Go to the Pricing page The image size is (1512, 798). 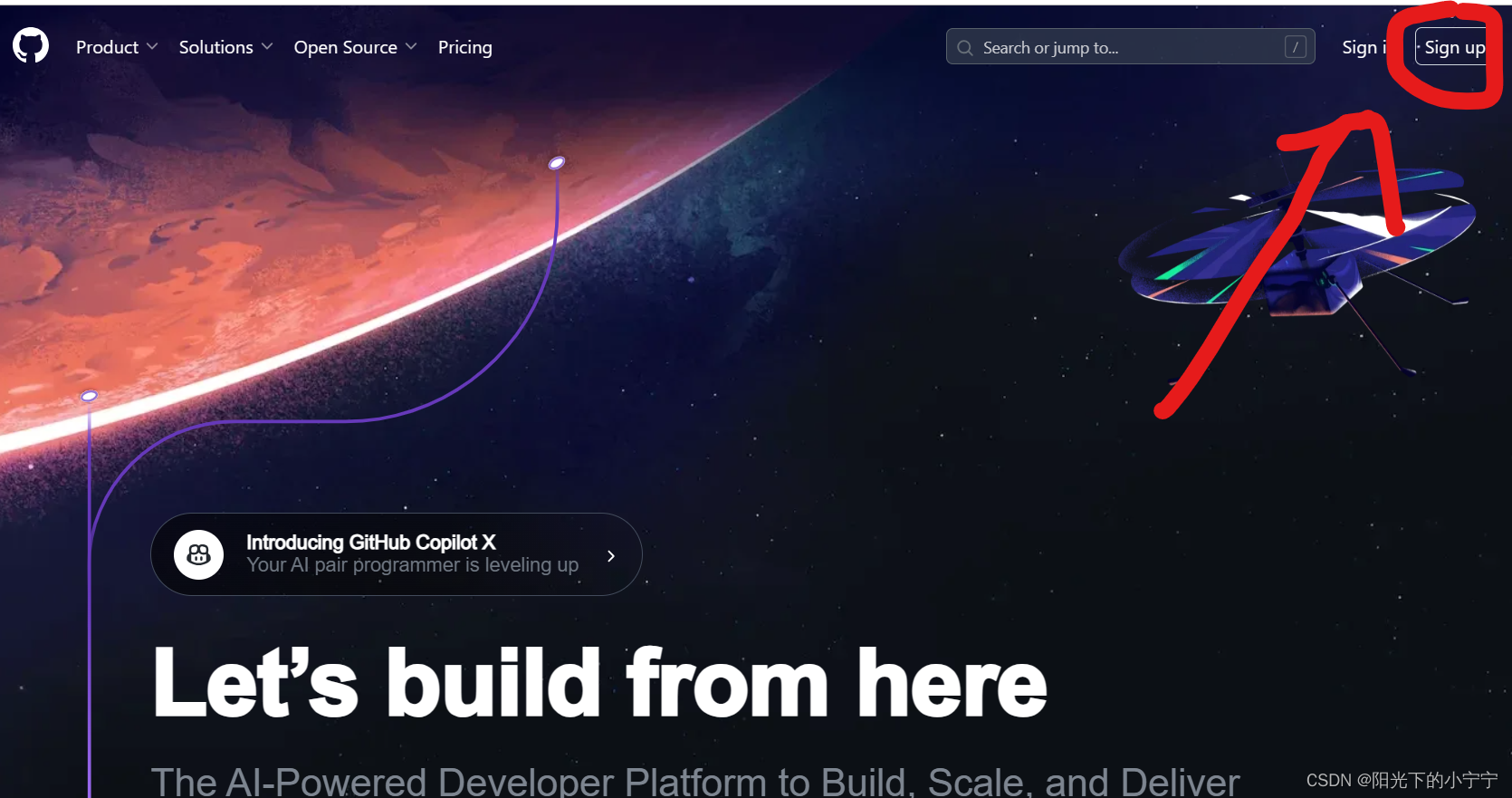click(x=465, y=47)
